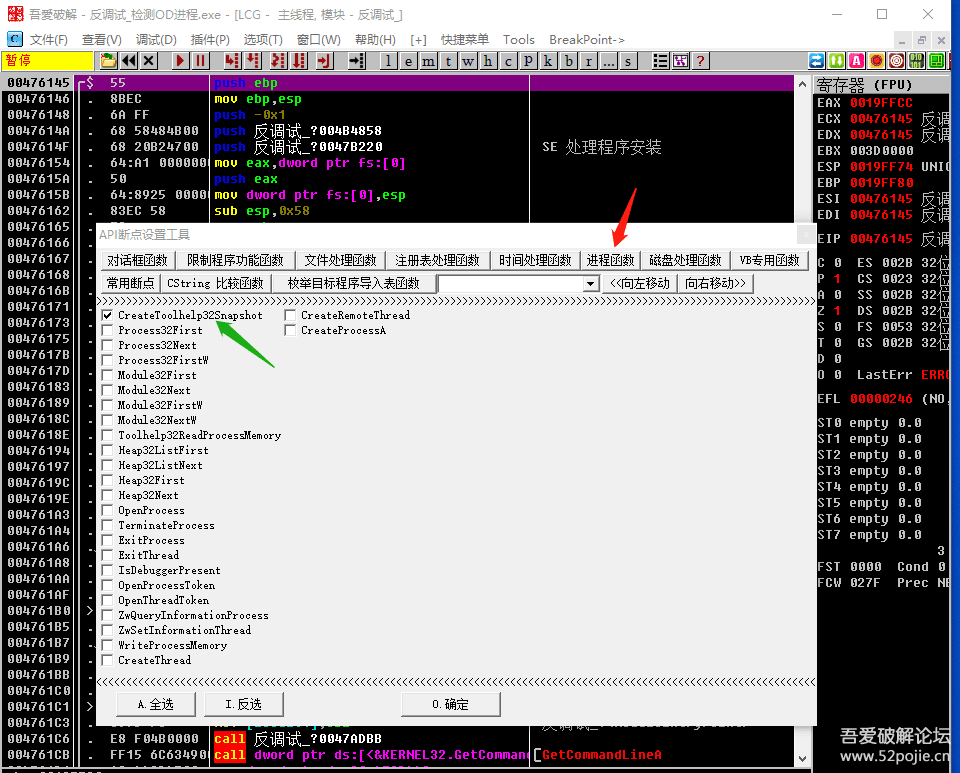Pause execution with the pause icon

click(x=202, y=61)
